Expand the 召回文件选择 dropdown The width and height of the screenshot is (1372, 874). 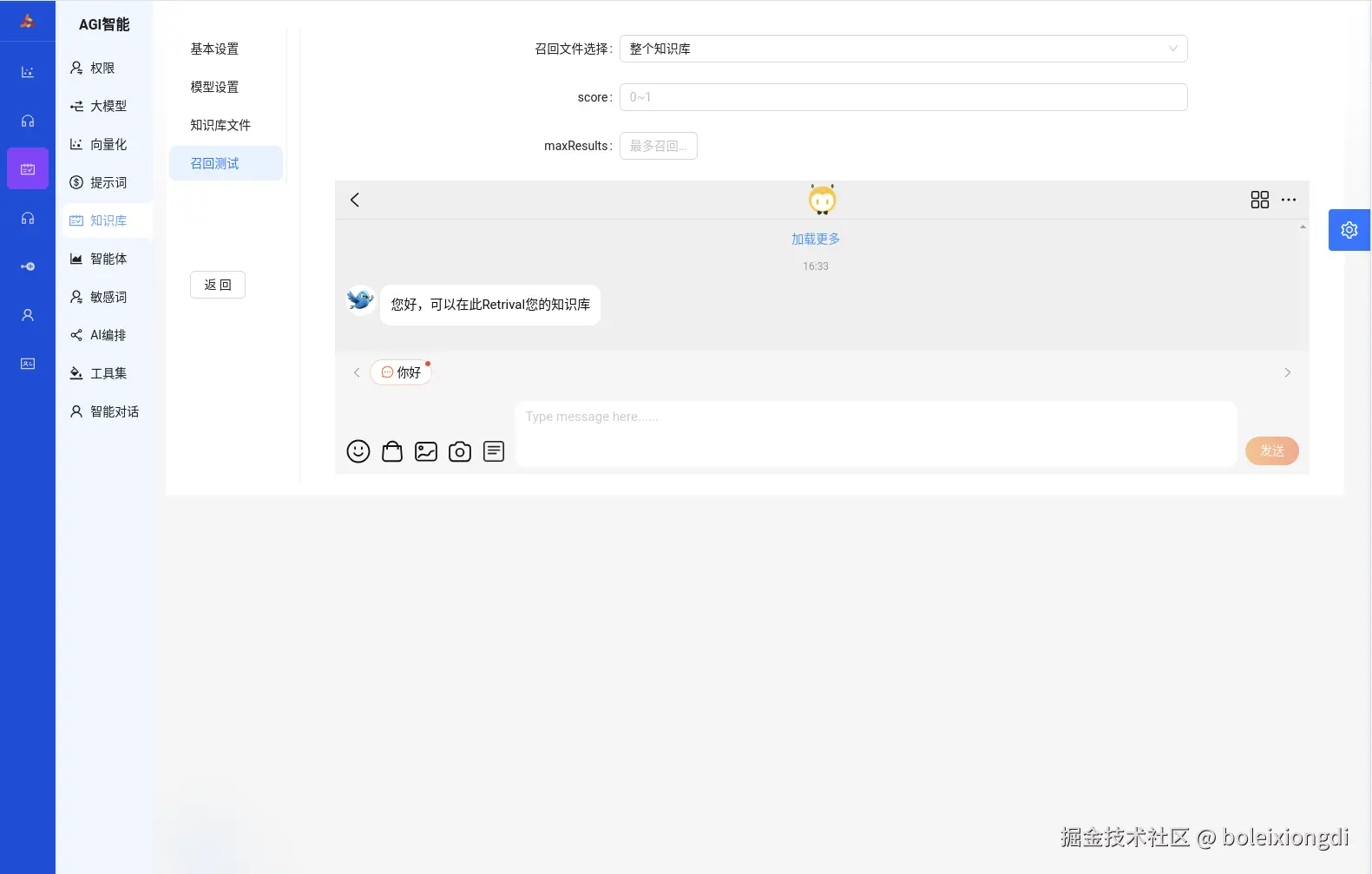pyautogui.click(x=903, y=49)
